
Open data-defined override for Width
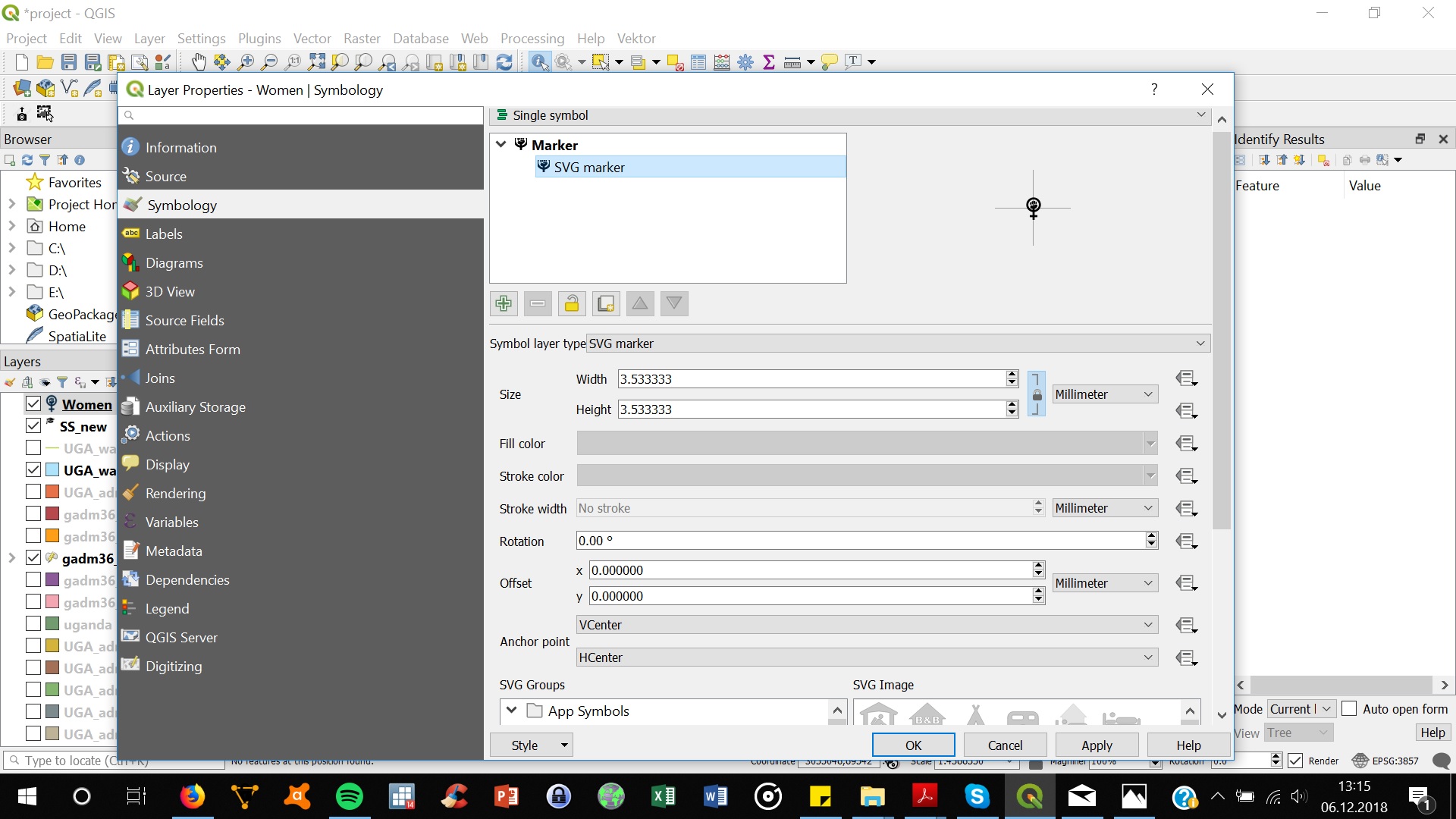point(1186,378)
